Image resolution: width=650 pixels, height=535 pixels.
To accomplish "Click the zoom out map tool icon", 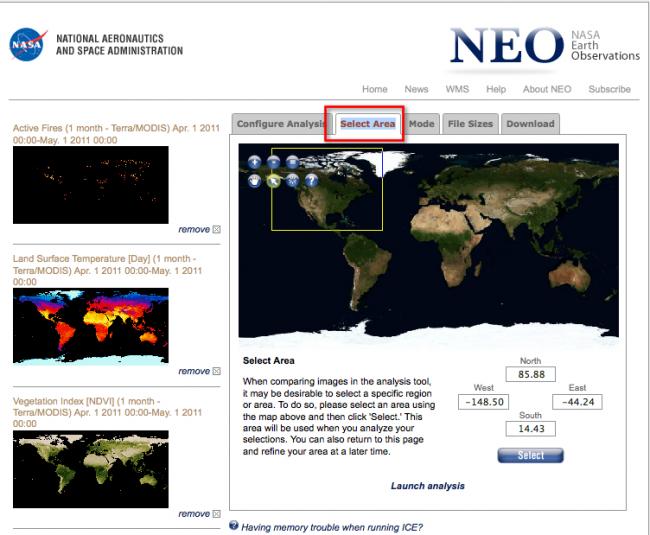I will point(273,161).
